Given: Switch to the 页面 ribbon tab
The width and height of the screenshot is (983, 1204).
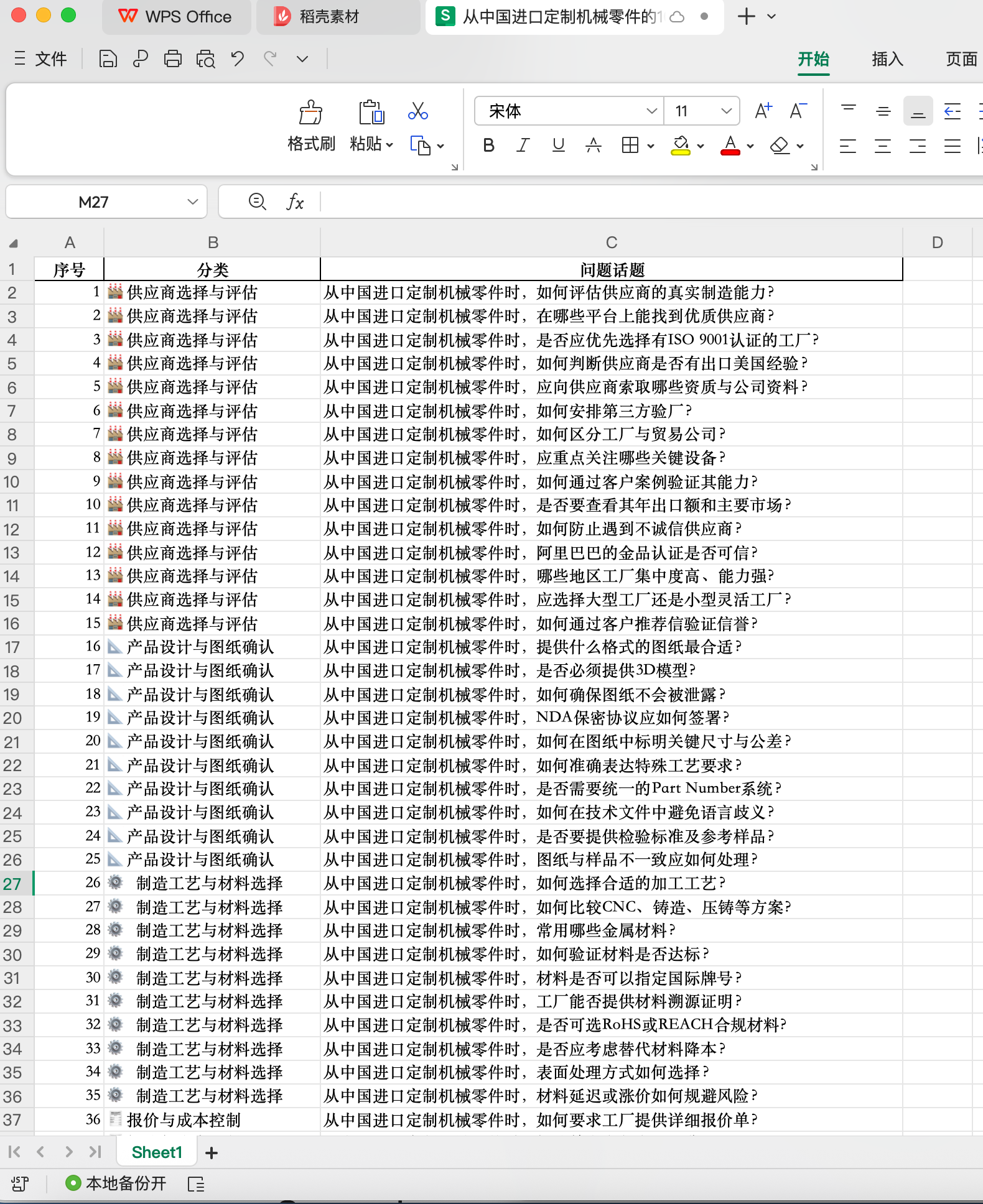Looking at the screenshot, I should pyautogui.click(x=961, y=59).
